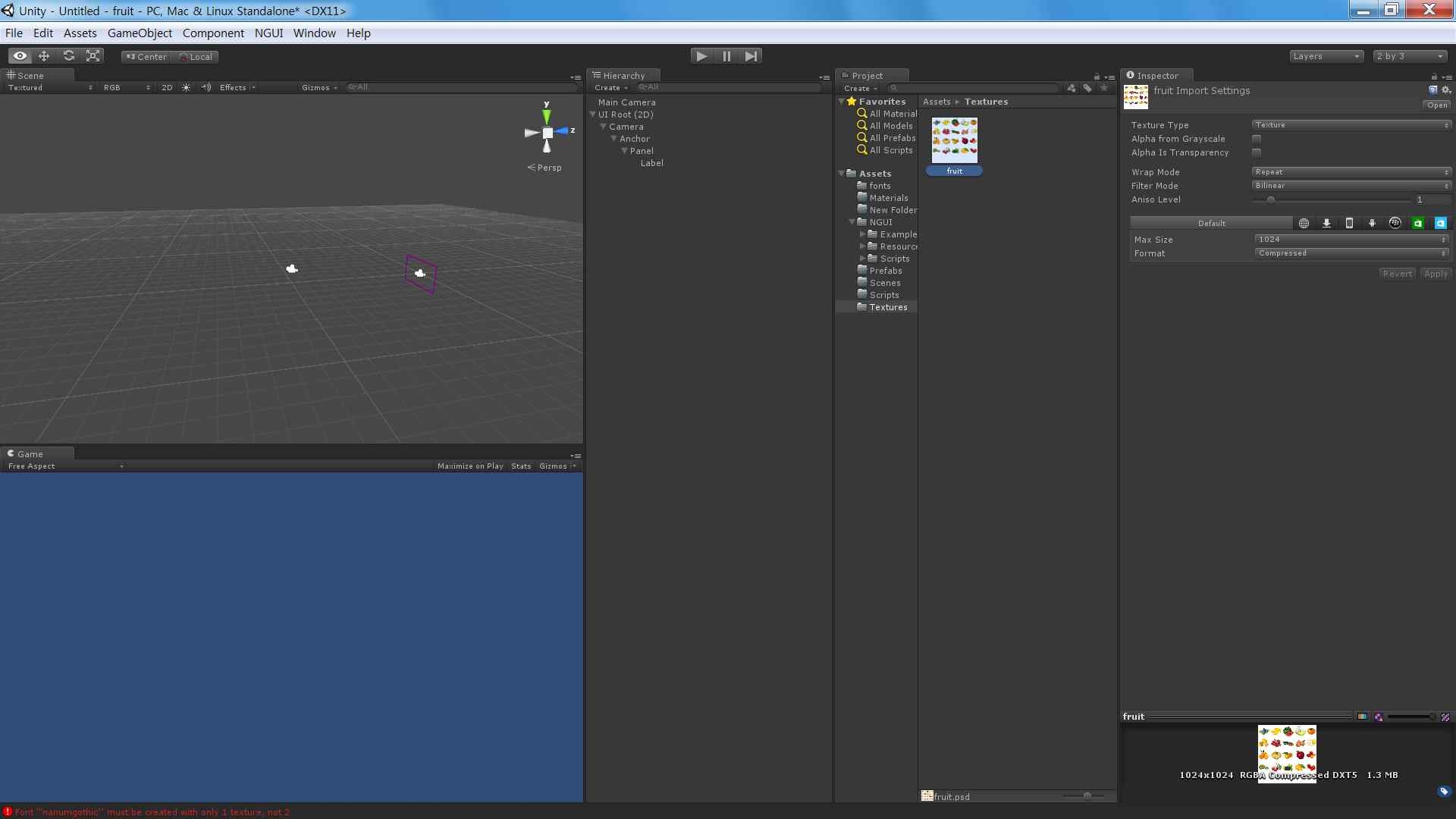Click the Apply button in Inspector
This screenshot has width=1456, height=819.
pyautogui.click(x=1436, y=273)
